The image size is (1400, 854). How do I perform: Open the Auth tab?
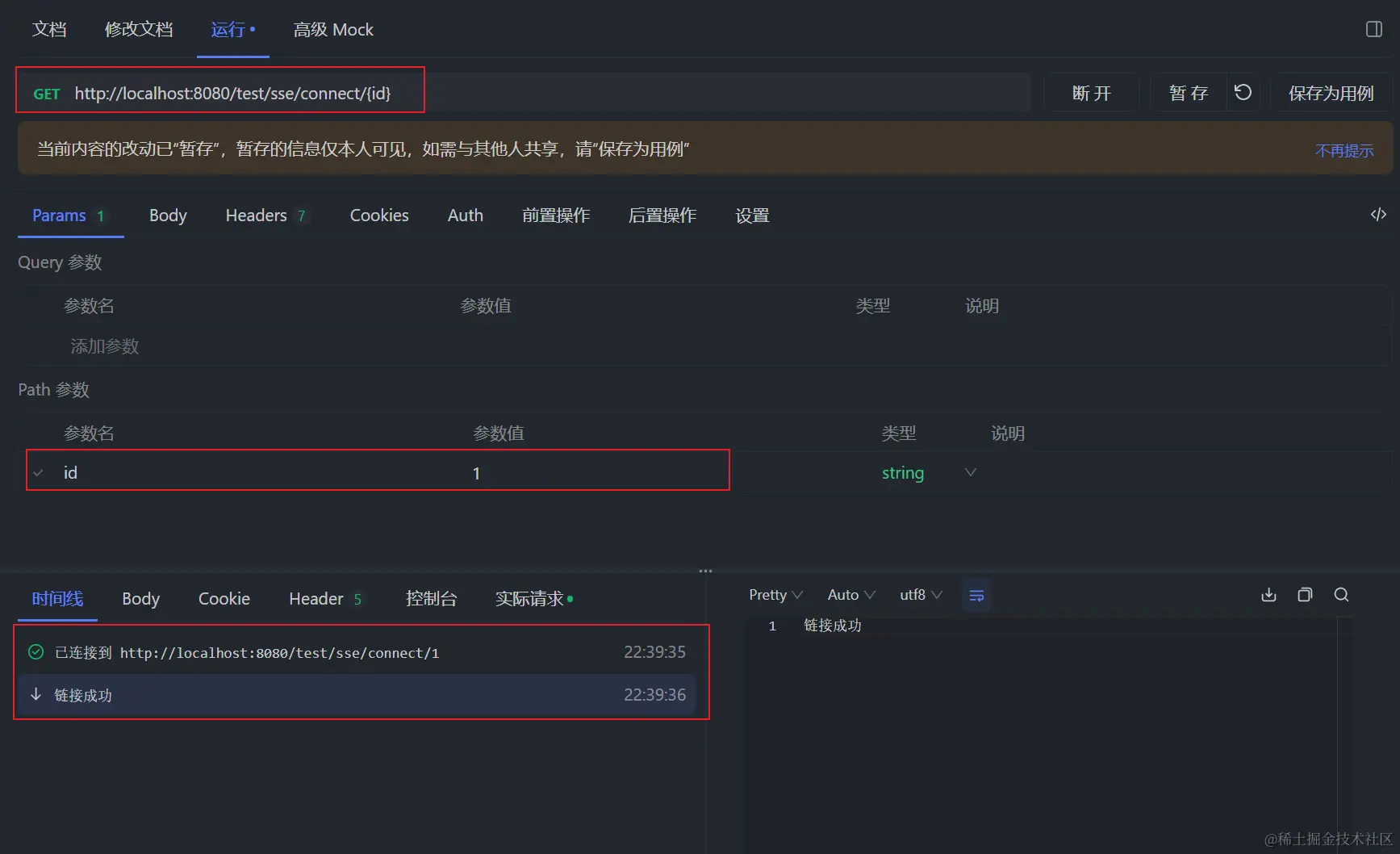(466, 216)
